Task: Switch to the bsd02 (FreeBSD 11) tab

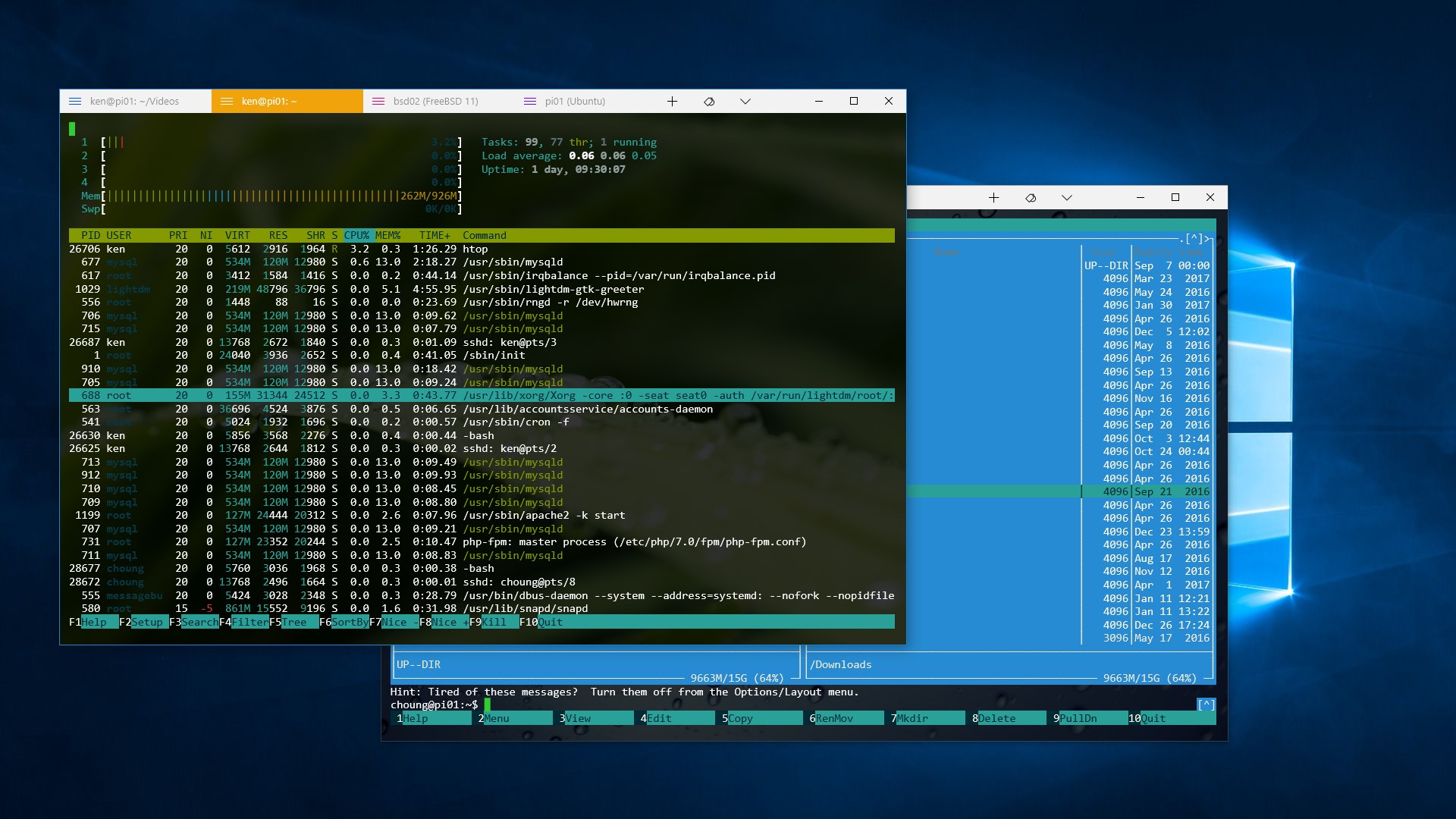Action: click(x=435, y=102)
